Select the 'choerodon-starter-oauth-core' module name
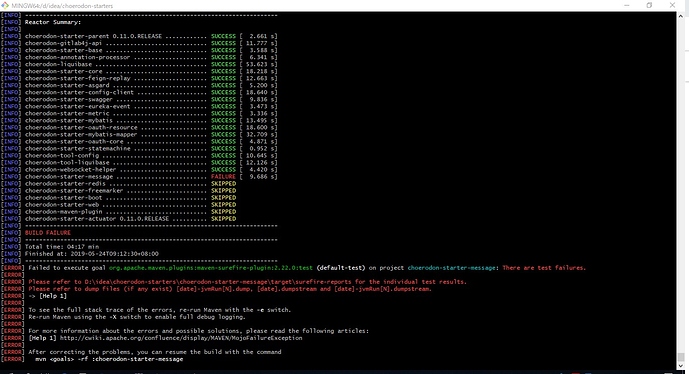The height and width of the screenshot is (374, 689). coord(74,142)
